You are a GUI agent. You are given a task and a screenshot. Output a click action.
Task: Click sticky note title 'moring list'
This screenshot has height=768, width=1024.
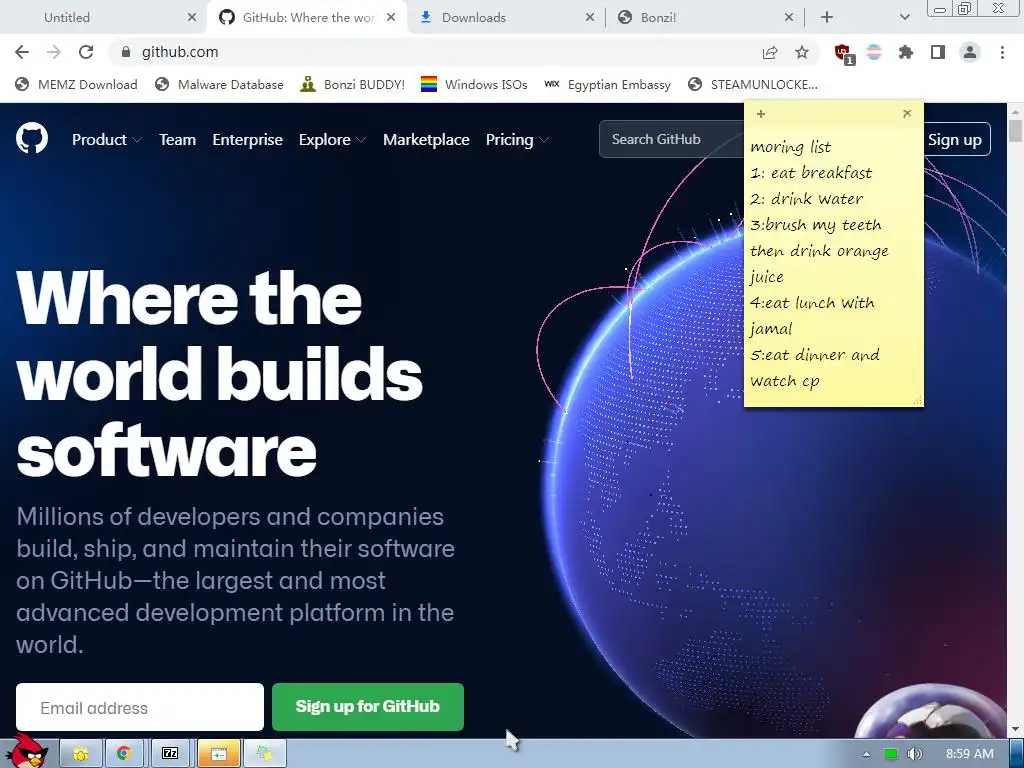click(791, 147)
